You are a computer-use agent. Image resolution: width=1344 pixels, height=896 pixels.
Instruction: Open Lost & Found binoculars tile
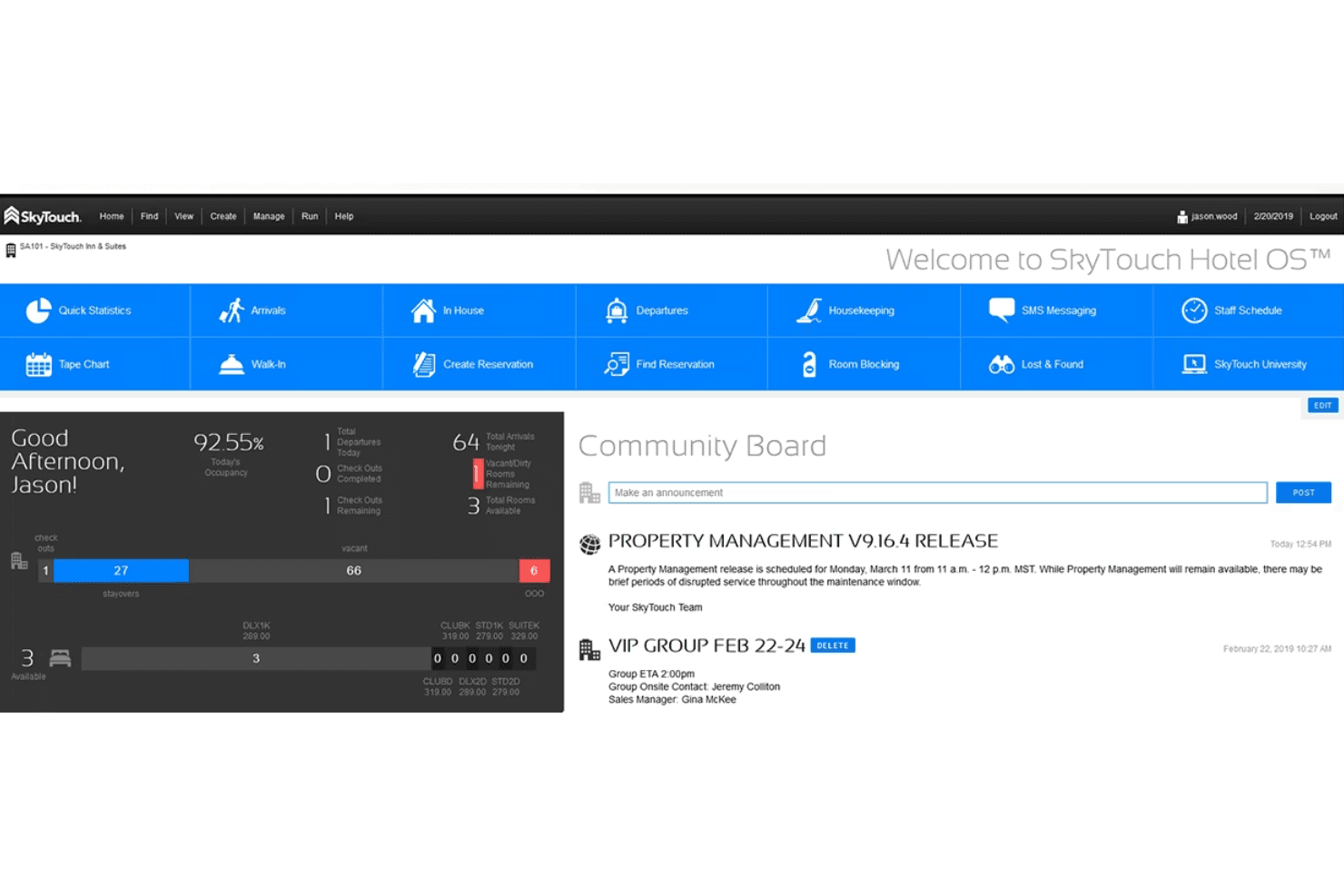click(1056, 364)
